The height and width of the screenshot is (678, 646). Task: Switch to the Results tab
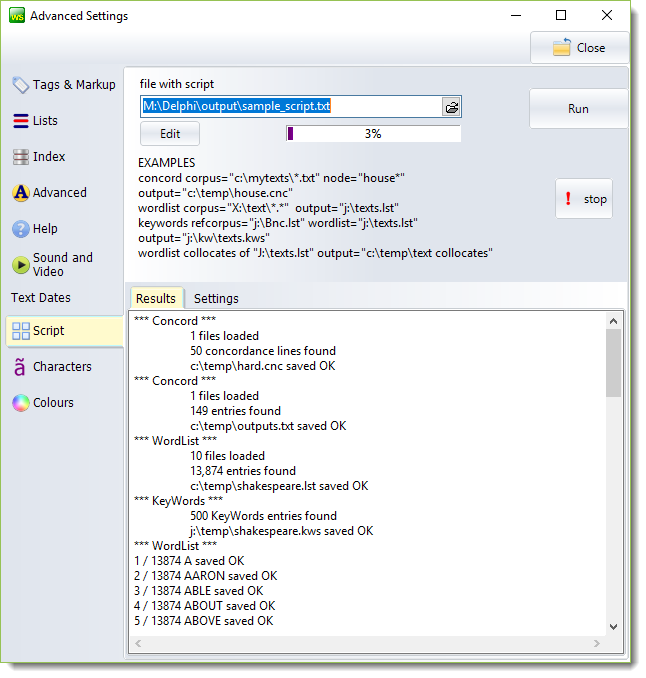click(156, 298)
